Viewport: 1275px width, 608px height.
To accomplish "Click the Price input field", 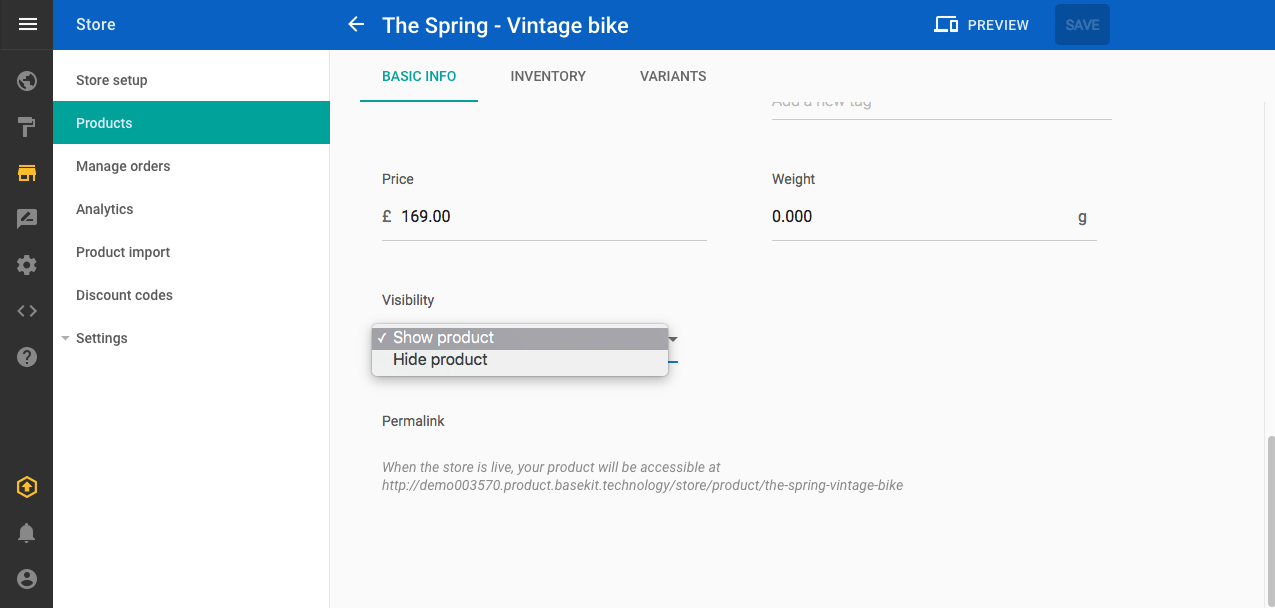I will (544, 217).
